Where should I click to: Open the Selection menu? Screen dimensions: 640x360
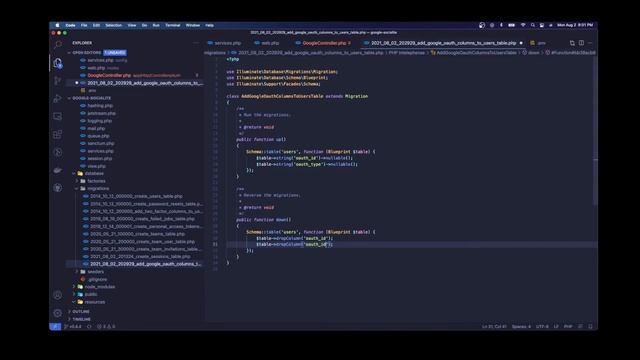coord(113,25)
